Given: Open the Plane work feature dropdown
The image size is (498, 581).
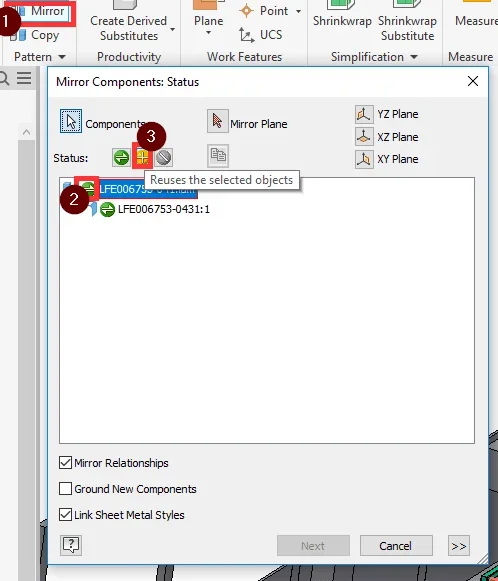Looking at the screenshot, I should (x=208, y=33).
